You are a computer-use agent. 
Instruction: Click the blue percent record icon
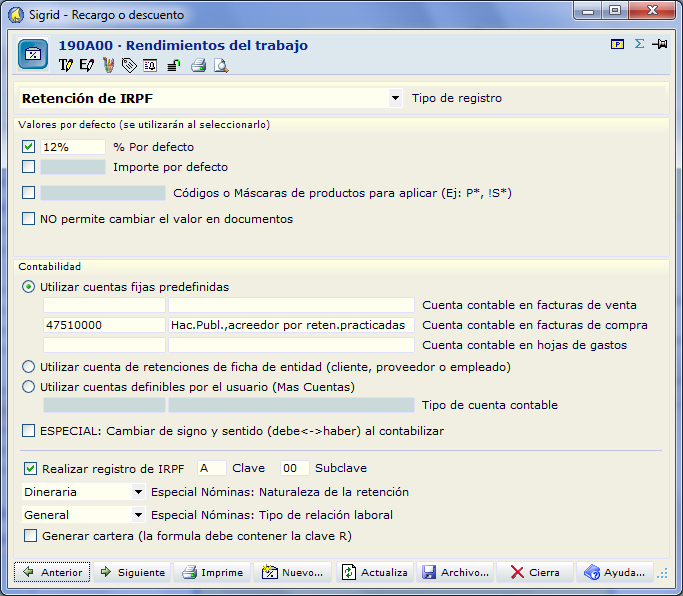[x=33, y=54]
